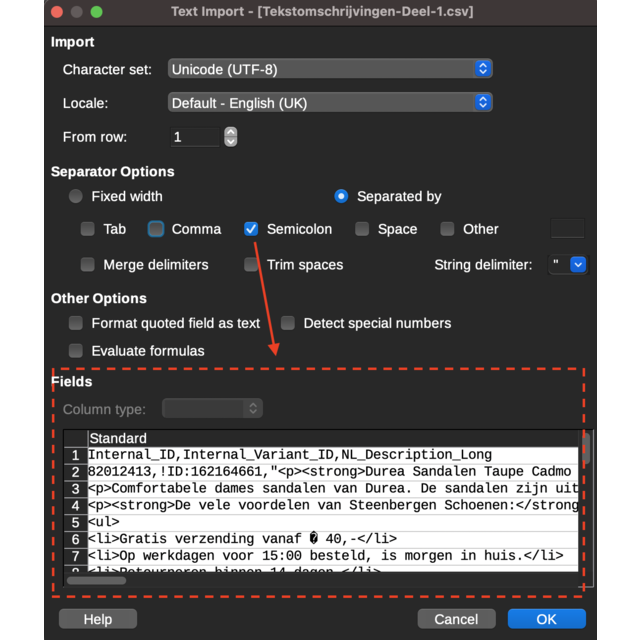Image resolution: width=640 pixels, height=640 pixels.
Task: Check Format quoted field as text
Action: tap(76, 323)
